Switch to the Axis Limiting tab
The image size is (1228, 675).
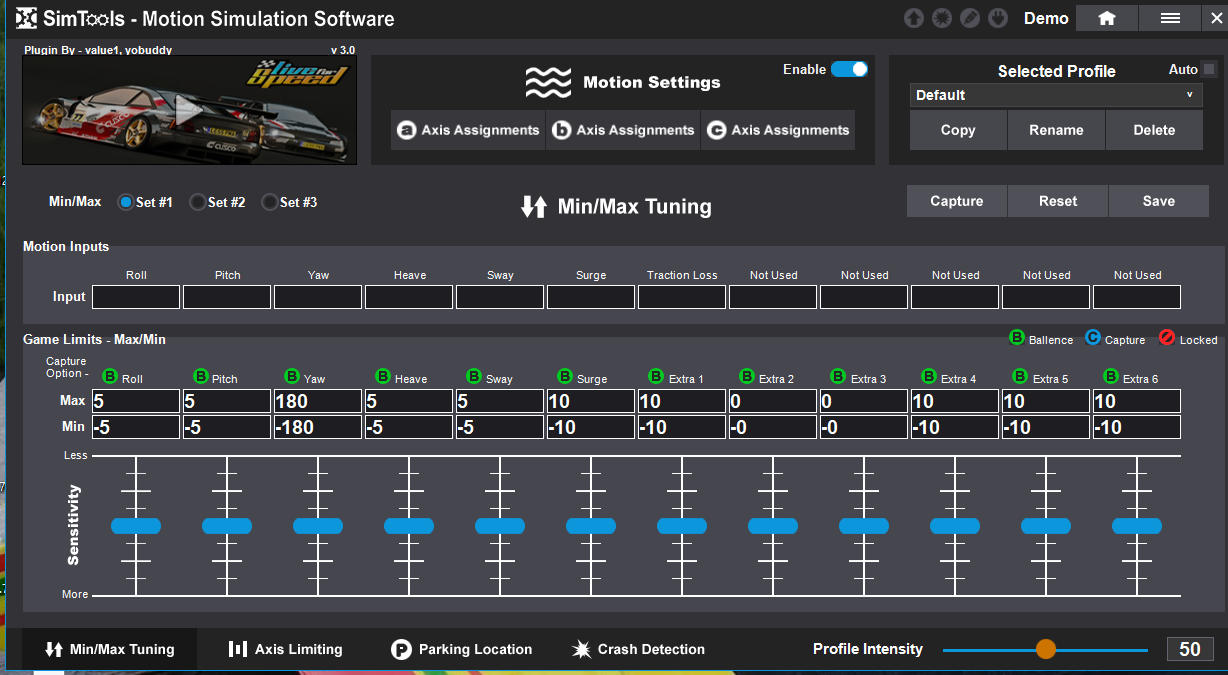coord(286,649)
